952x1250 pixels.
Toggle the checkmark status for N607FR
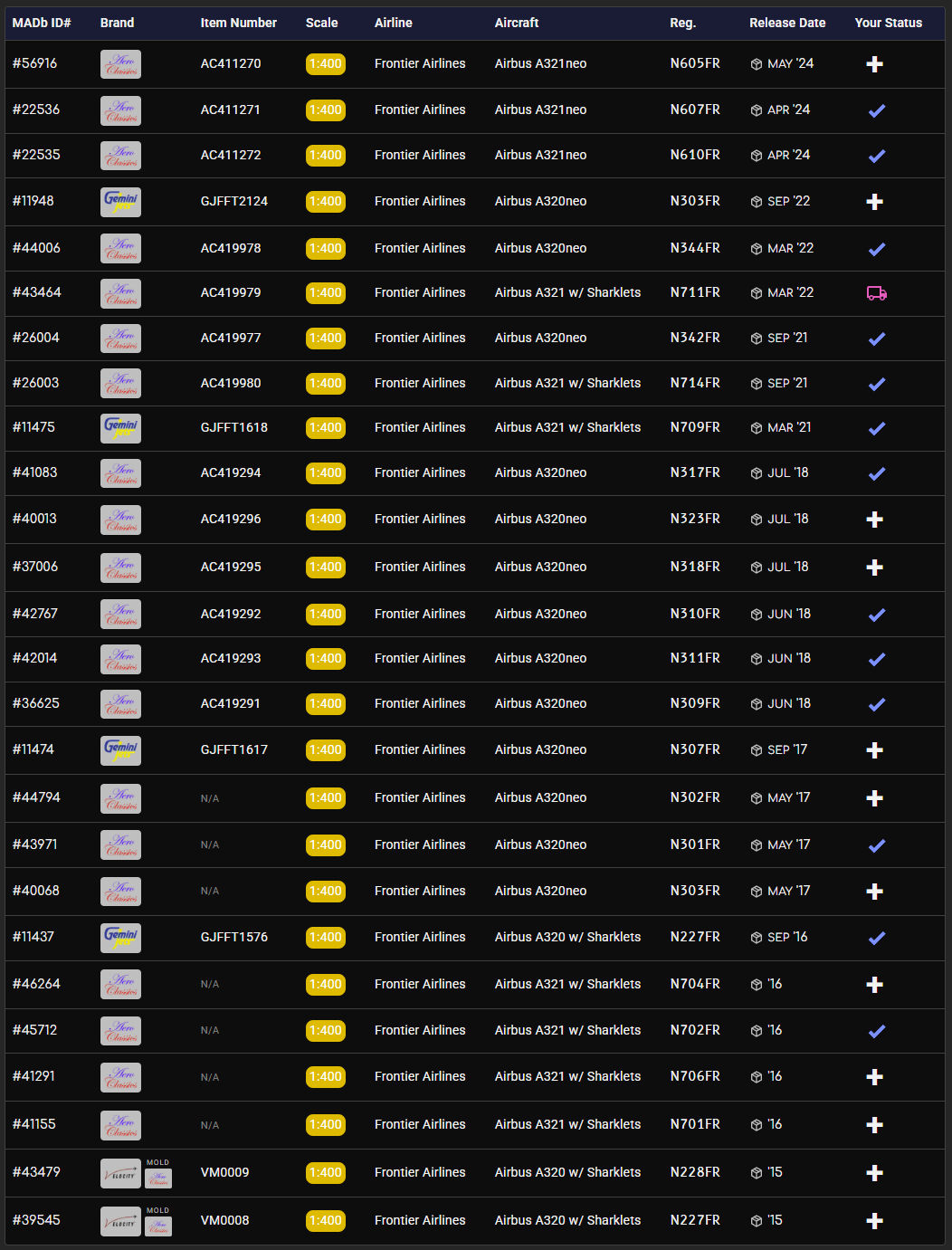point(876,110)
